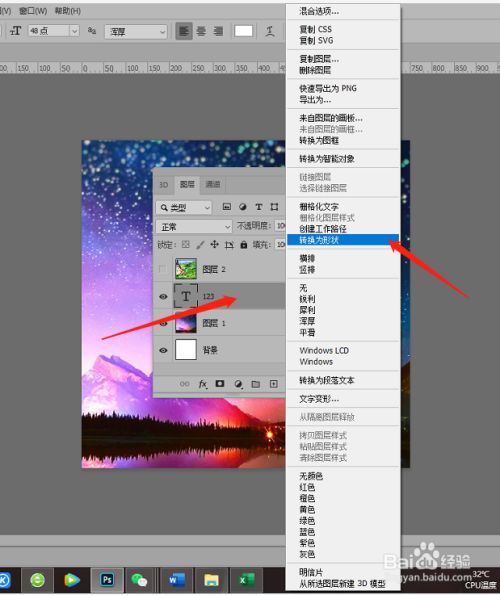Filter layers by shape layer icon
500x595 pixels.
tap(274, 207)
